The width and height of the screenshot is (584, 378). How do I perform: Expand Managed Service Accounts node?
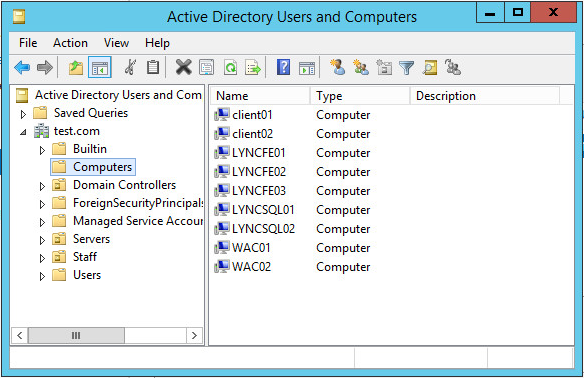(x=42, y=222)
